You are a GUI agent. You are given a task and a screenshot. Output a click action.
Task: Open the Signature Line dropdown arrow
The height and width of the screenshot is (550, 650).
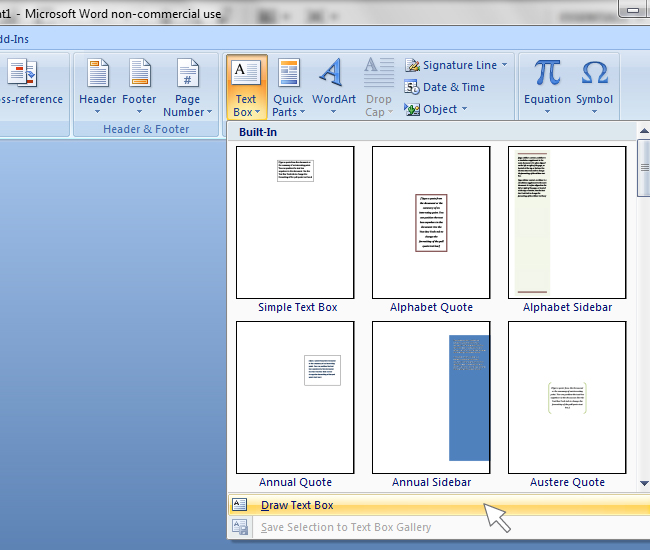pos(504,65)
